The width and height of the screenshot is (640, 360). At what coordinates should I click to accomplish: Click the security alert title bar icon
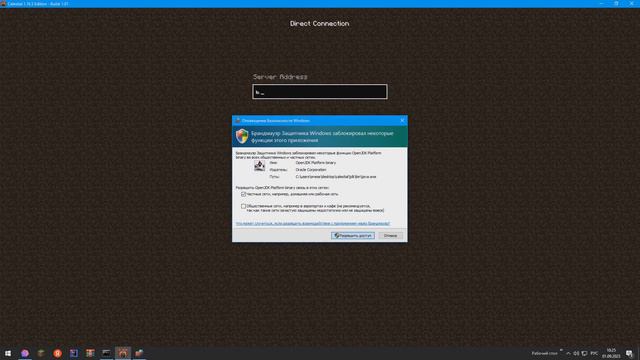click(x=238, y=120)
